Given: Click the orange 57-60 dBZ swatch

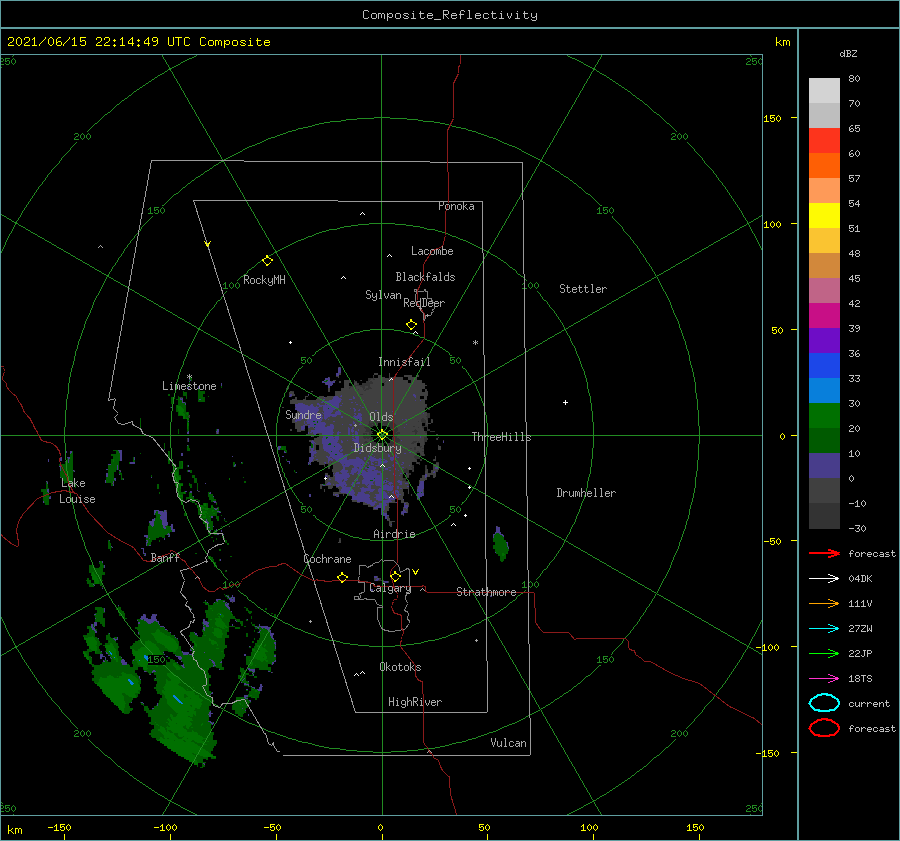Looking at the screenshot, I should tap(824, 166).
